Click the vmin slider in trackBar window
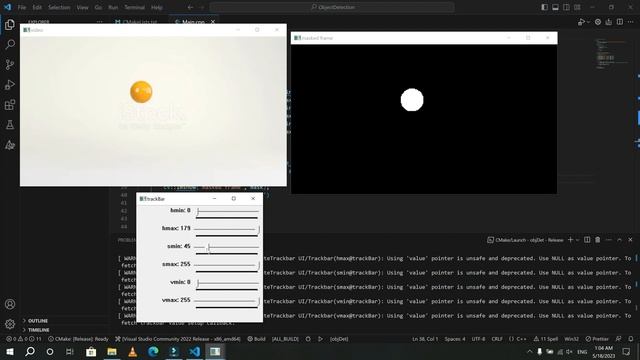The height and width of the screenshot is (360, 640). point(227,283)
